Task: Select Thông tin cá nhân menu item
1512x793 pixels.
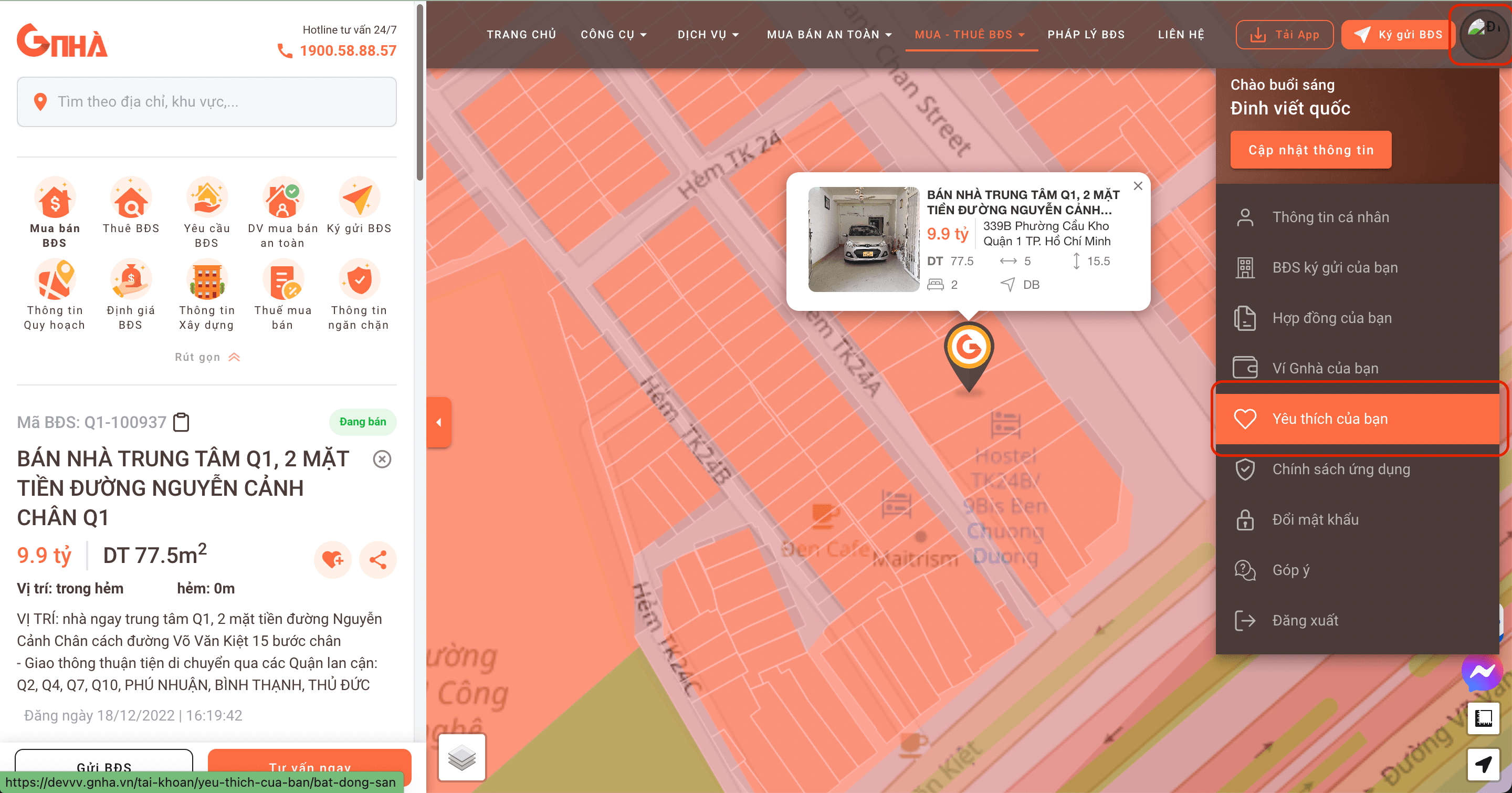Action: [1357, 217]
